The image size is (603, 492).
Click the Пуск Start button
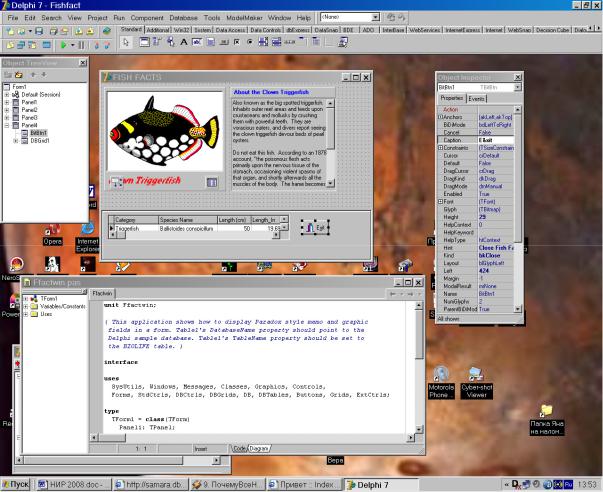(x=15, y=484)
